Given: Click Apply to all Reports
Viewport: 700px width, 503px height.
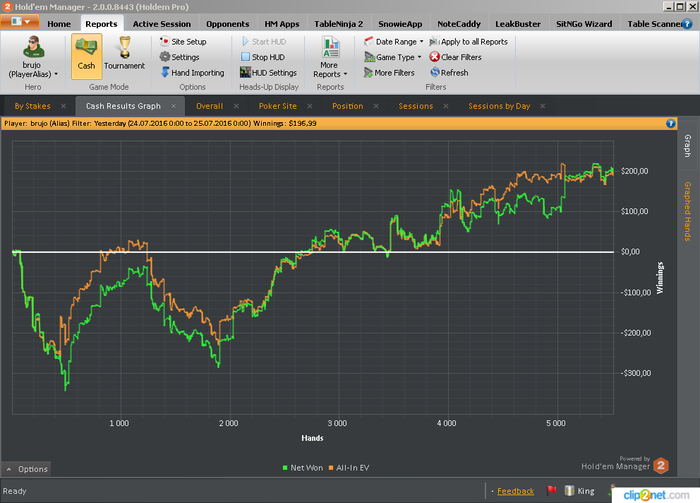Looking at the screenshot, I should click(x=468, y=42).
